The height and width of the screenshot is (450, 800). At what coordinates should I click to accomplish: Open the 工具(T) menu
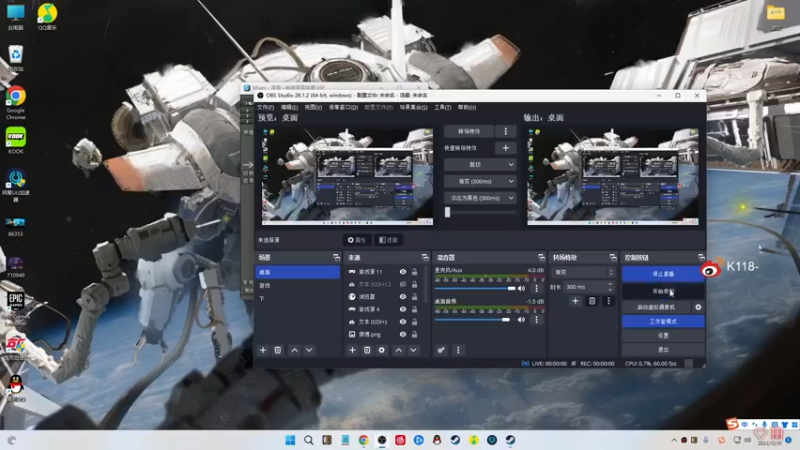point(442,107)
